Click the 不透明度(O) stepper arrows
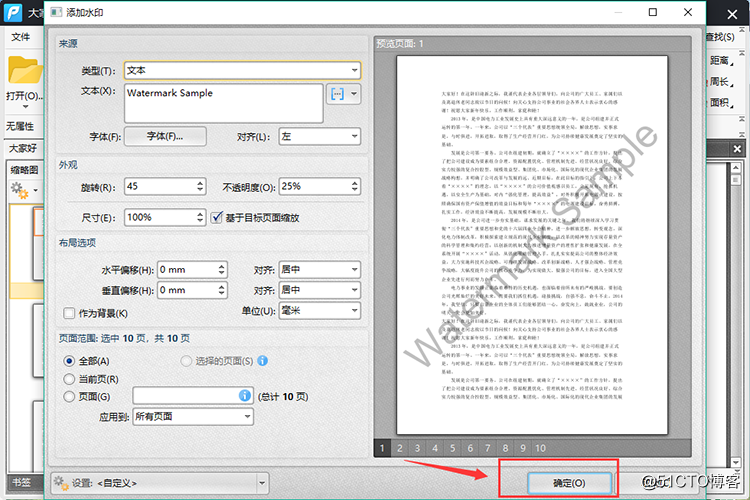This screenshot has height=500, width=750. pos(354,186)
